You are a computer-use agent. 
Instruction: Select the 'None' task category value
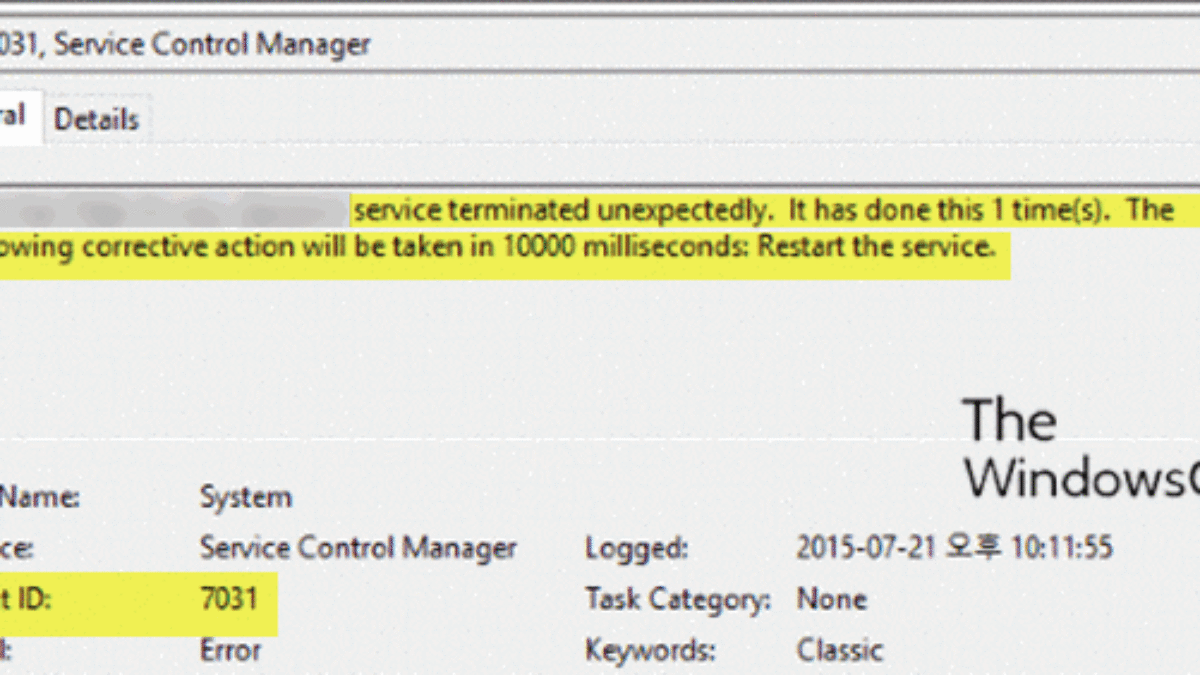click(831, 599)
